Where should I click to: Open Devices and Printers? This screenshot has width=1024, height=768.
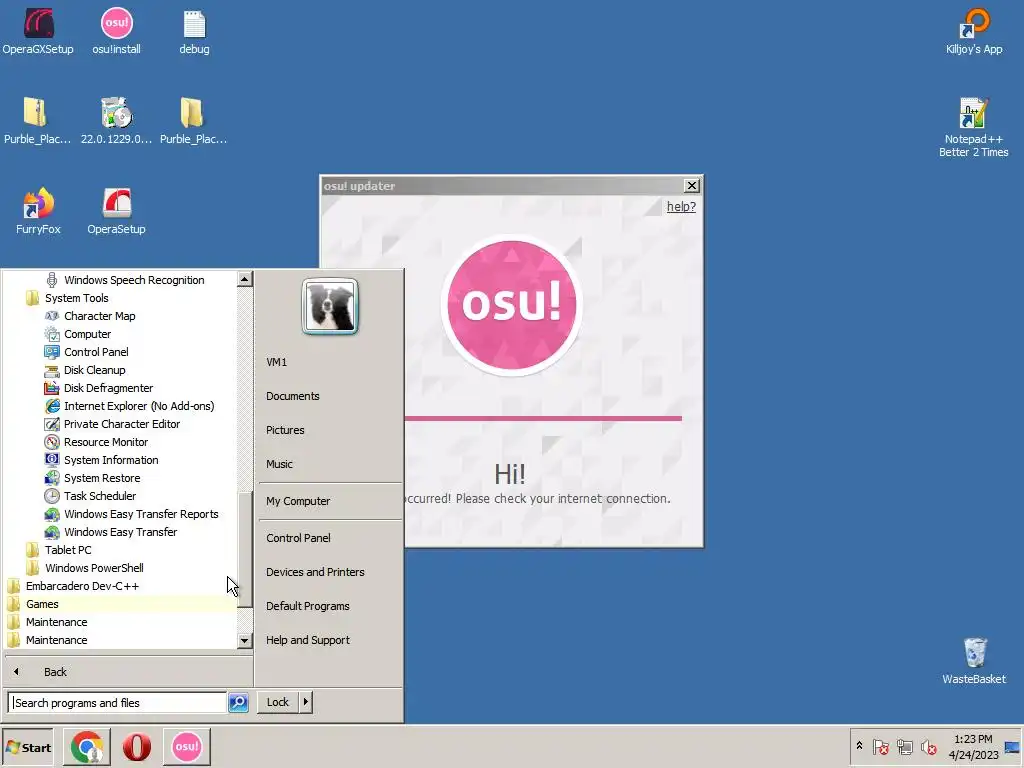coord(315,572)
